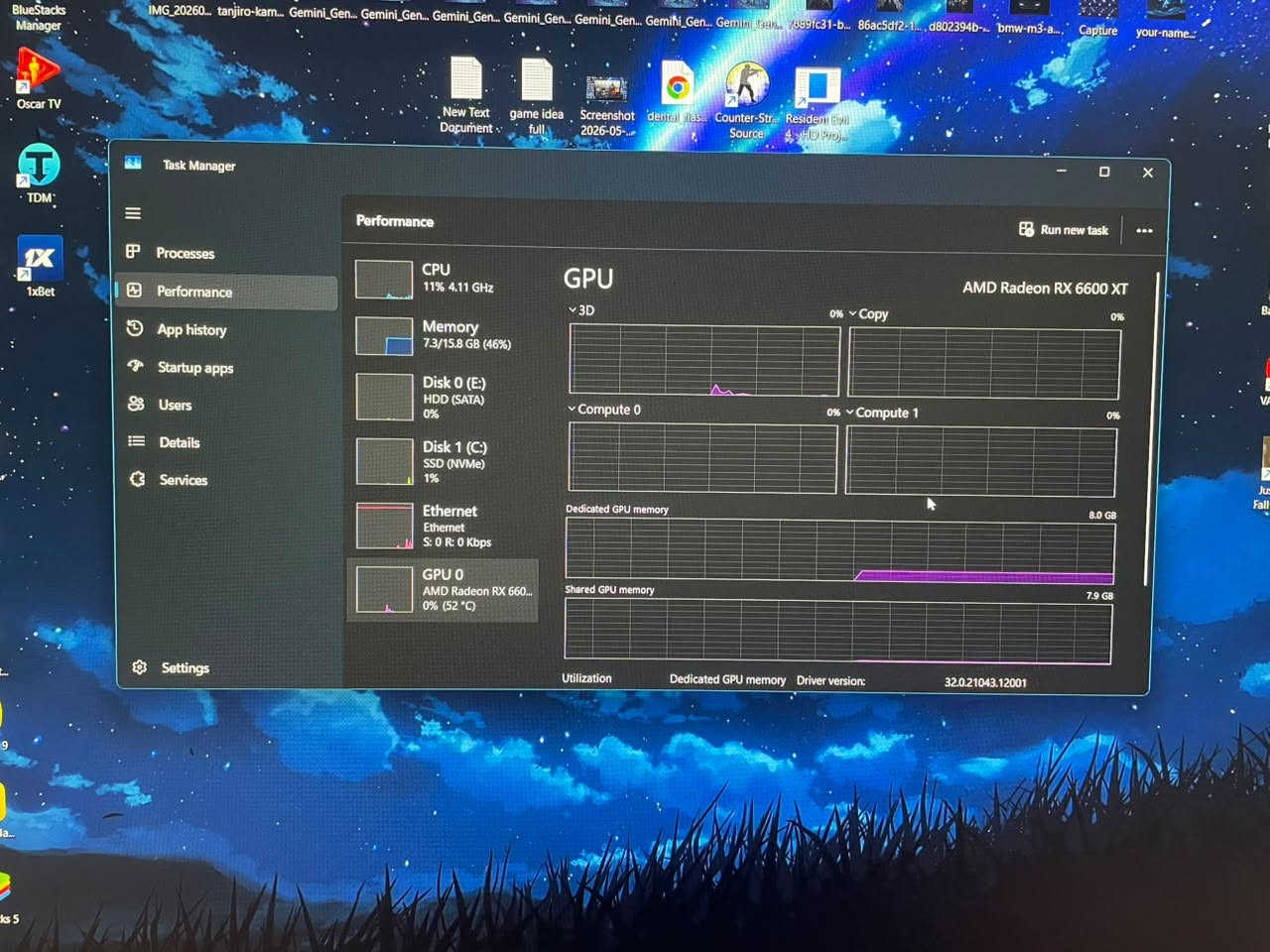Click the Performance page heading
This screenshot has width=1270, height=952.
[395, 221]
